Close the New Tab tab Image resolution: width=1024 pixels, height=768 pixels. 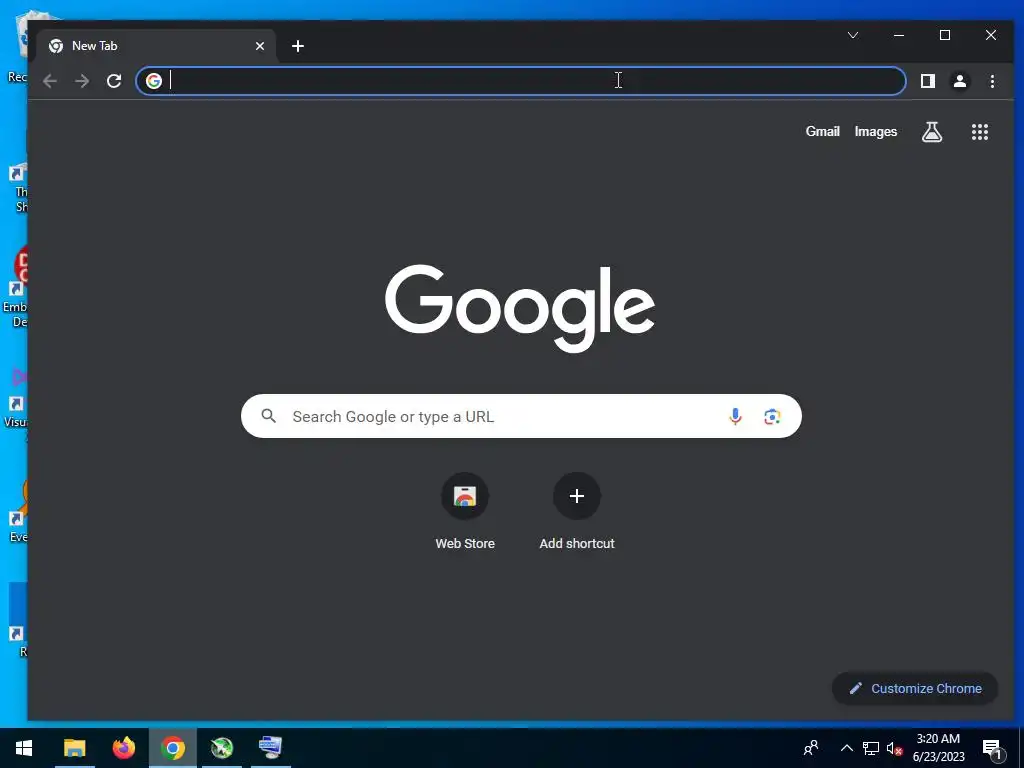pos(260,46)
